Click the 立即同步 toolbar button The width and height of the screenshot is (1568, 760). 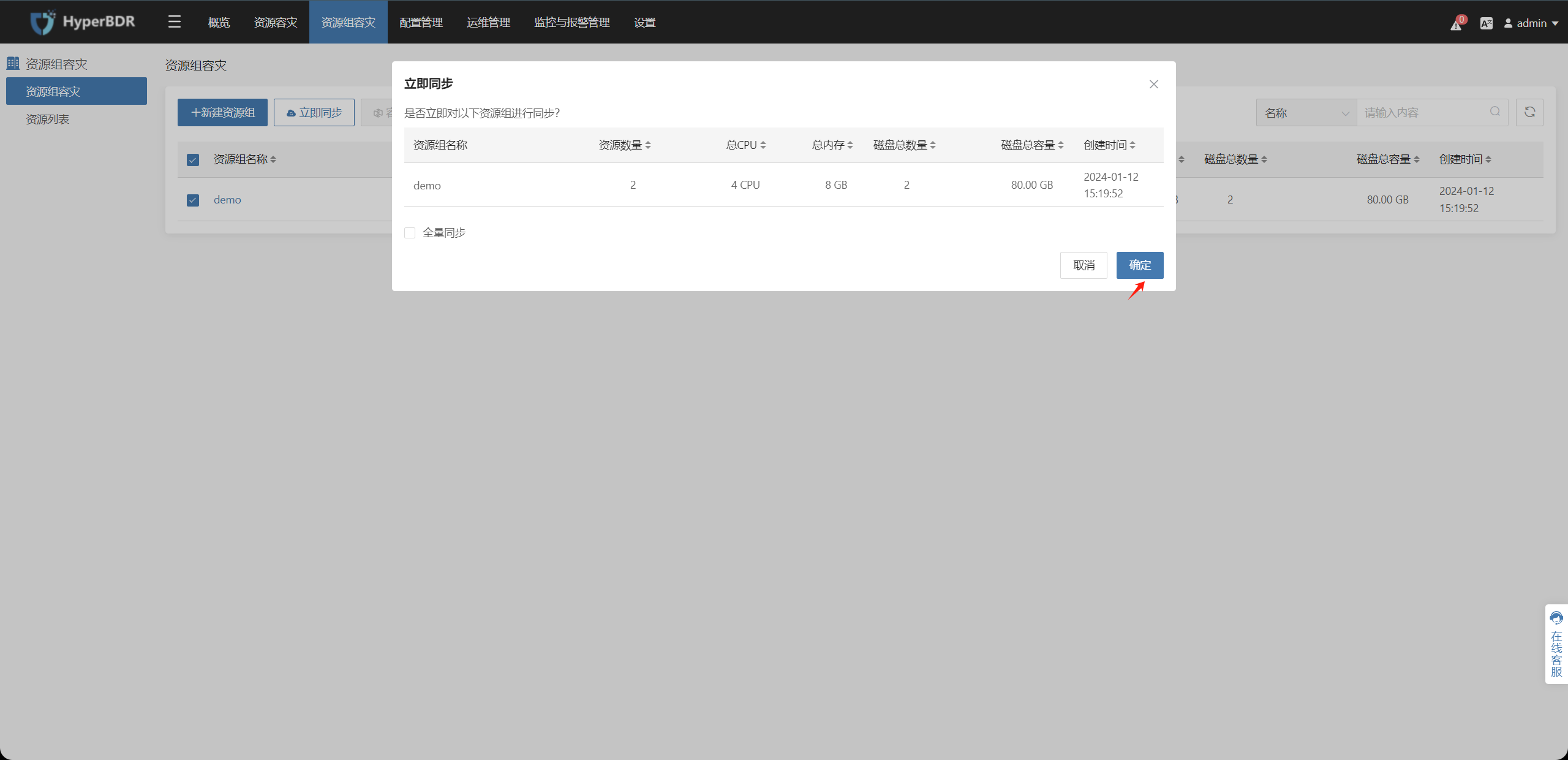tap(314, 112)
